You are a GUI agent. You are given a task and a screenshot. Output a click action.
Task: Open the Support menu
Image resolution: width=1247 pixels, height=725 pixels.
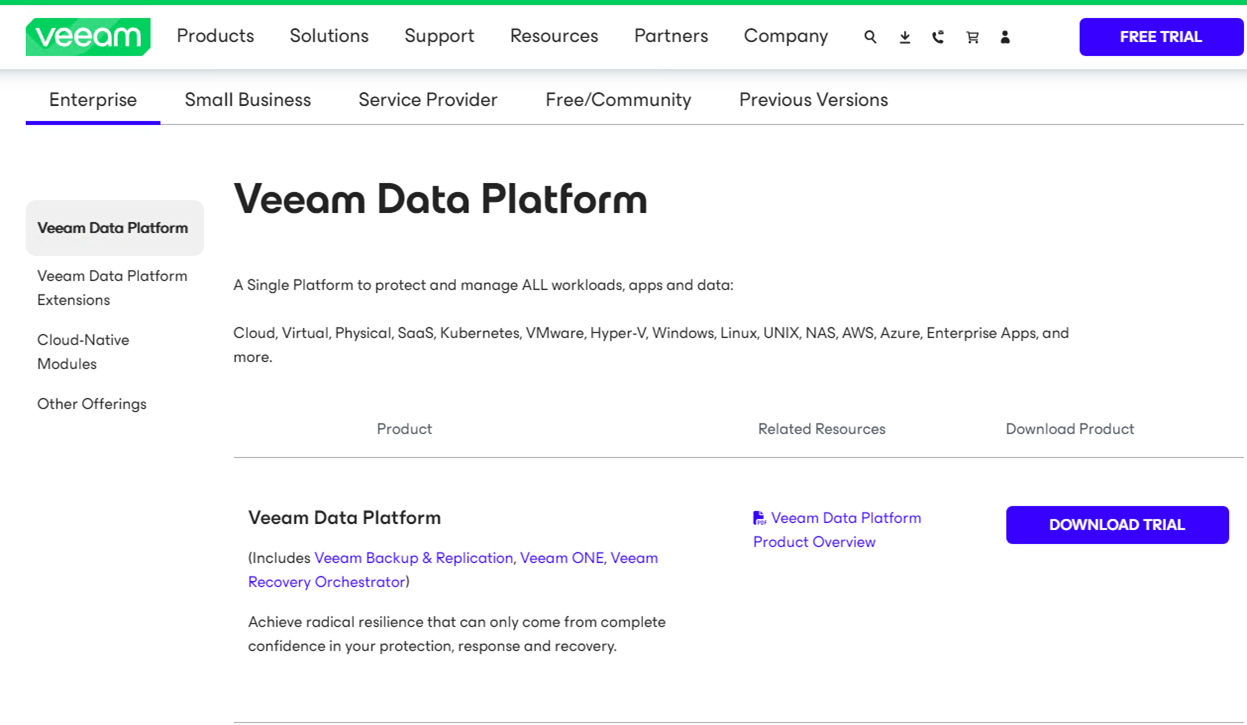coord(439,36)
